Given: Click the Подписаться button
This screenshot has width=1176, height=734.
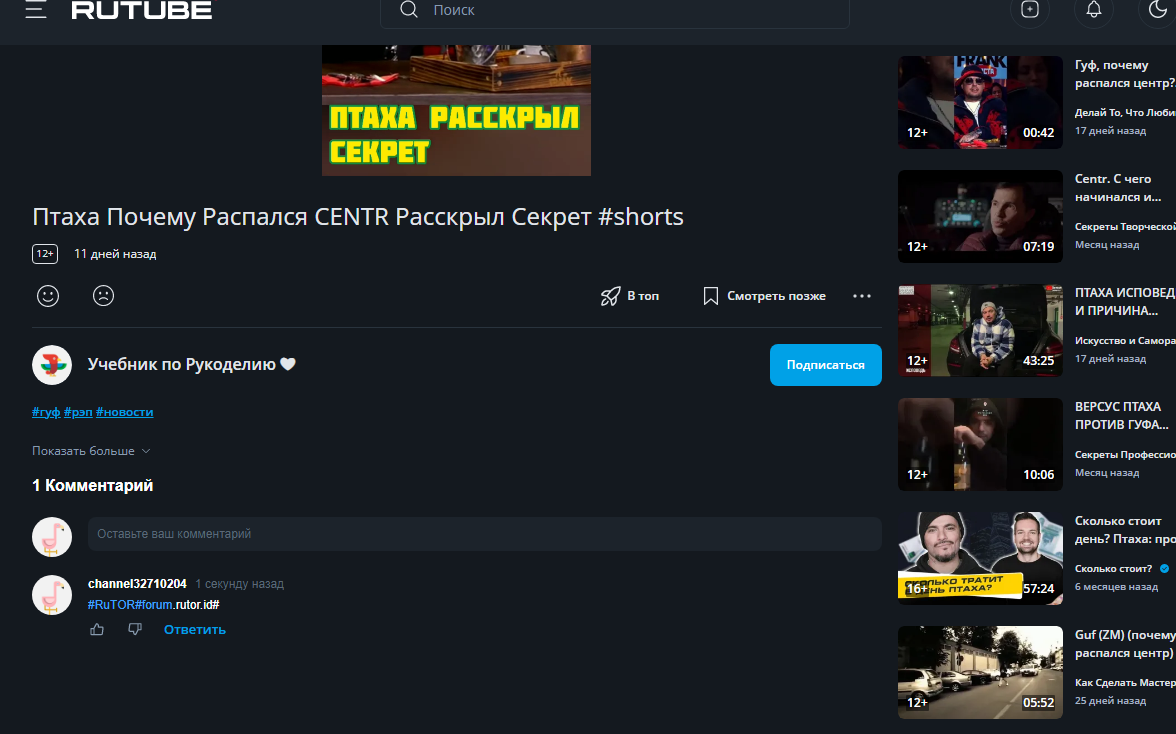Looking at the screenshot, I should click(826, 365).
